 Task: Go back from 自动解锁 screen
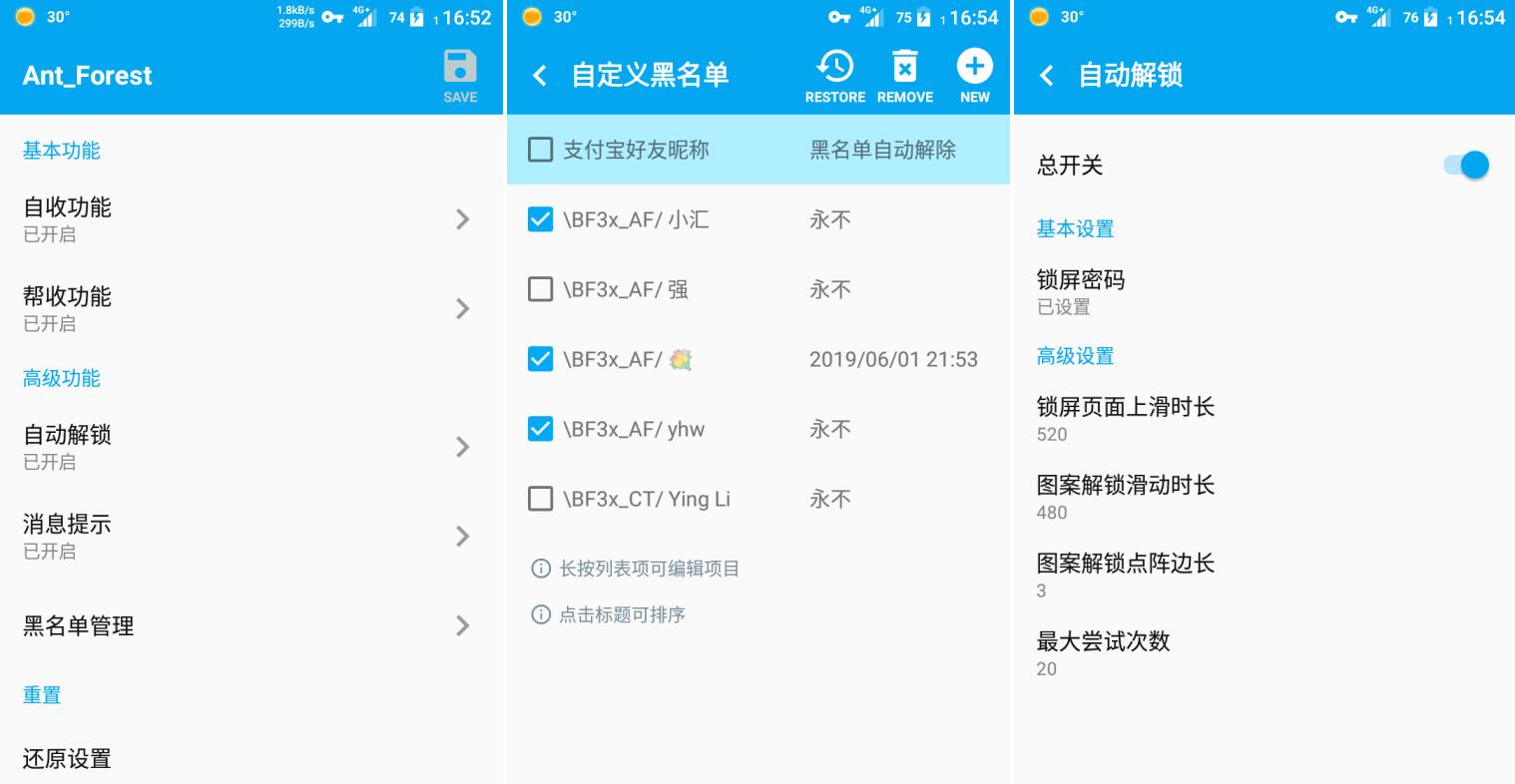pos(1047,76)
